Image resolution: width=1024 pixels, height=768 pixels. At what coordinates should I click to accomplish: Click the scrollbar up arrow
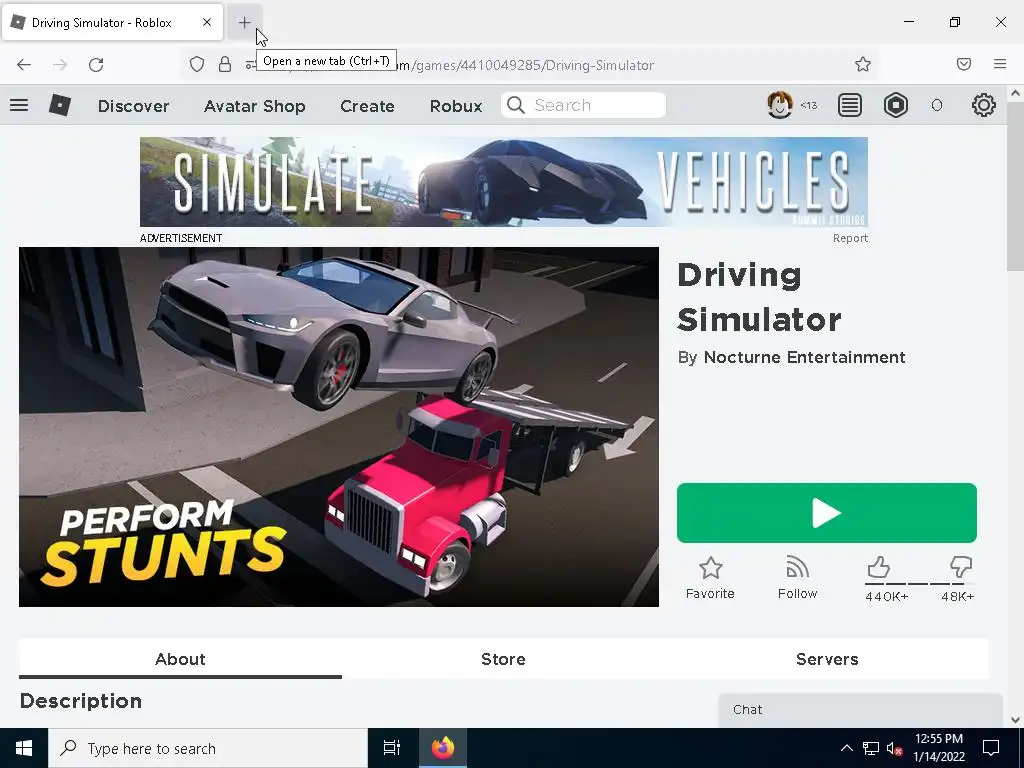pyautogui.click(x=1016, y=93)
